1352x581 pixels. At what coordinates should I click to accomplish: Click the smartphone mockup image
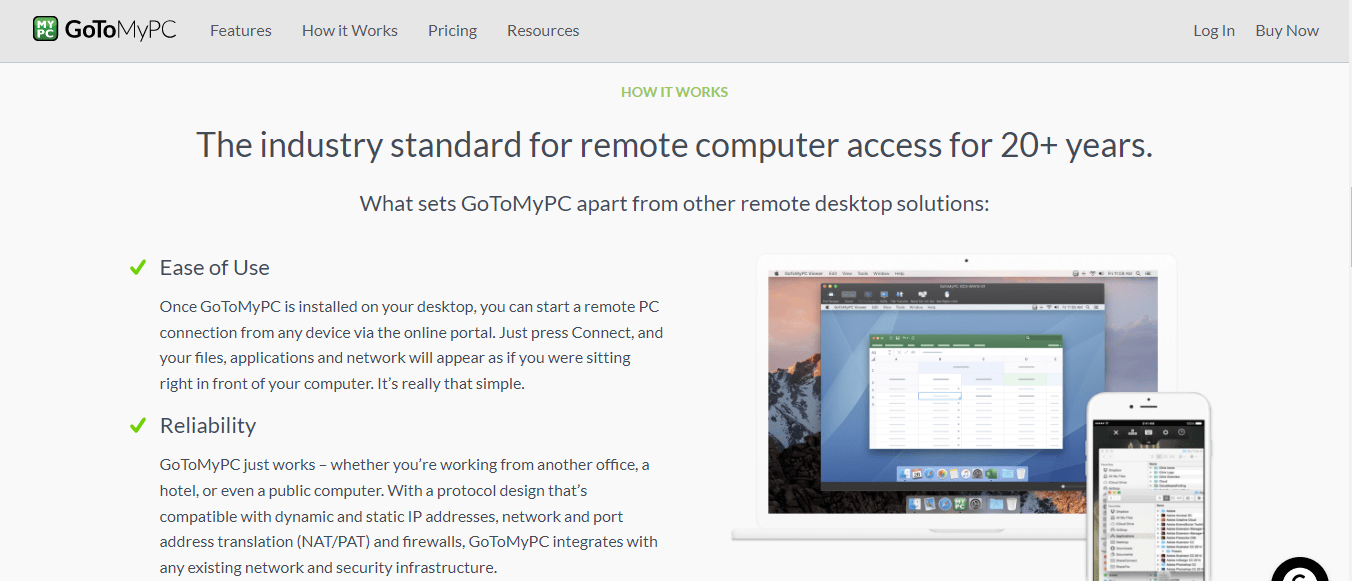(1150, 487)
